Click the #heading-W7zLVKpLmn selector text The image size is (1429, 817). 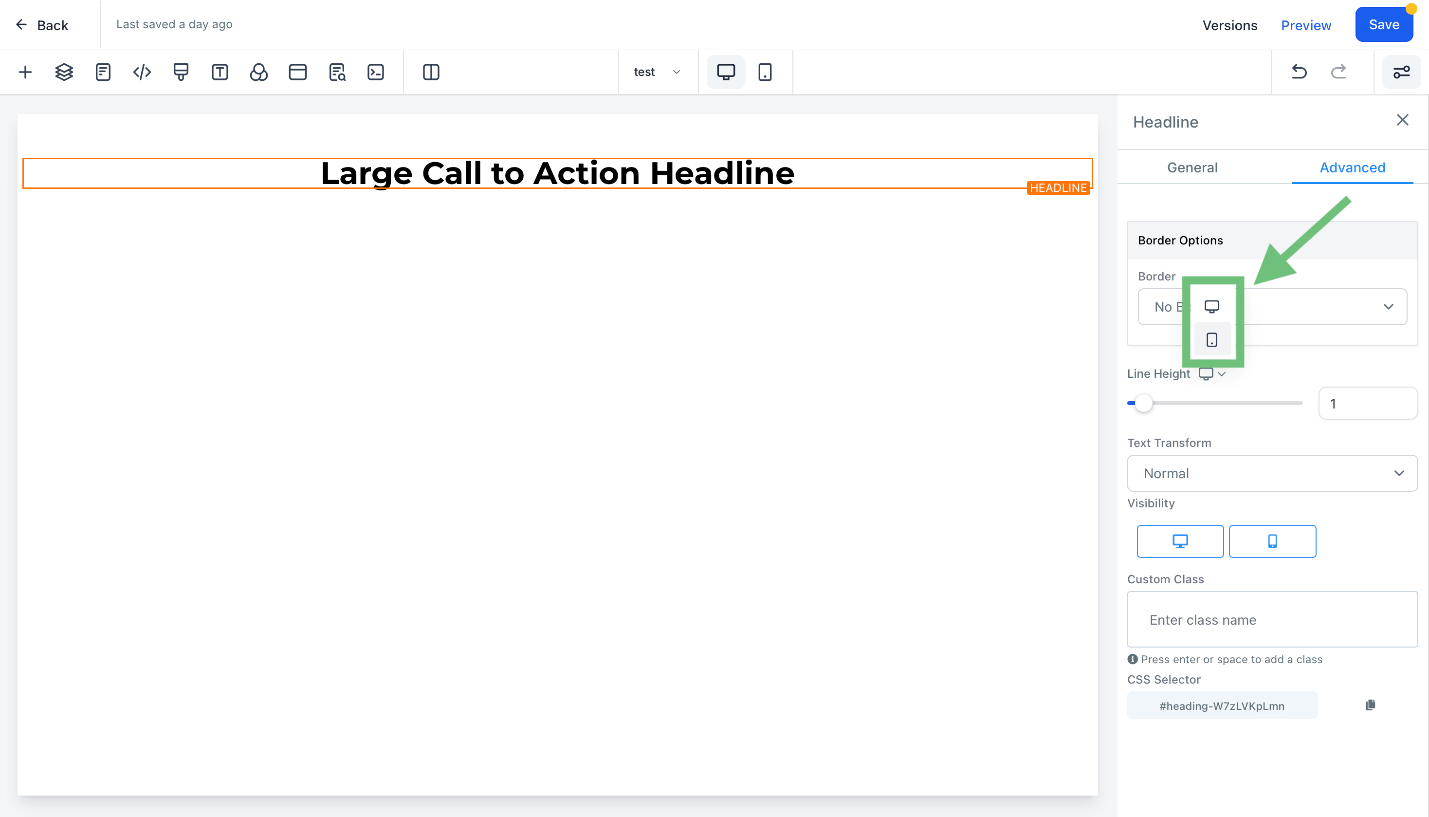1222,705
